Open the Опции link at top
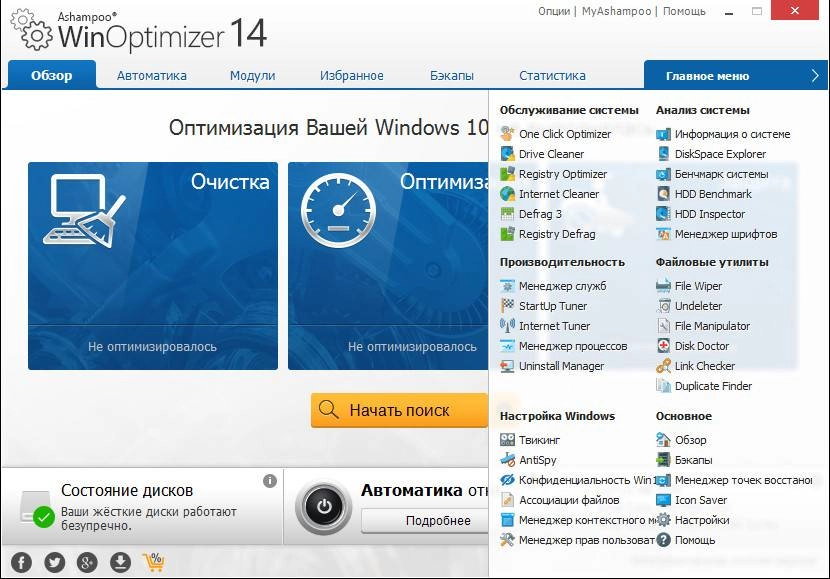This screenshot has width=830, height=579. (554, 11)
